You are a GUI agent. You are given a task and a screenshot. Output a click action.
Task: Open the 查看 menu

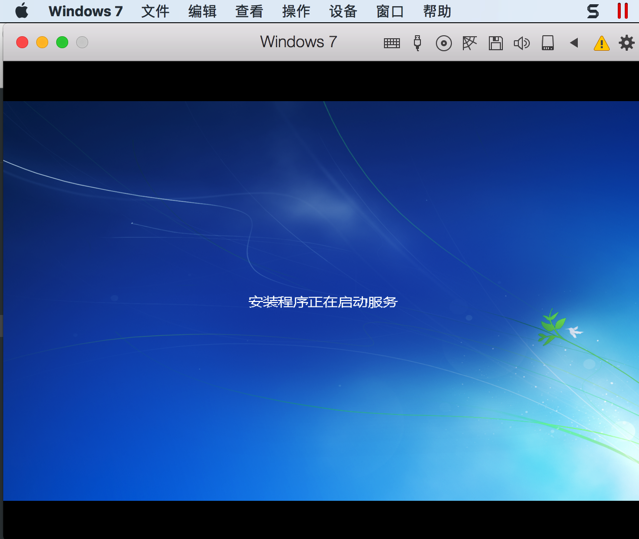tap(249, 11)
